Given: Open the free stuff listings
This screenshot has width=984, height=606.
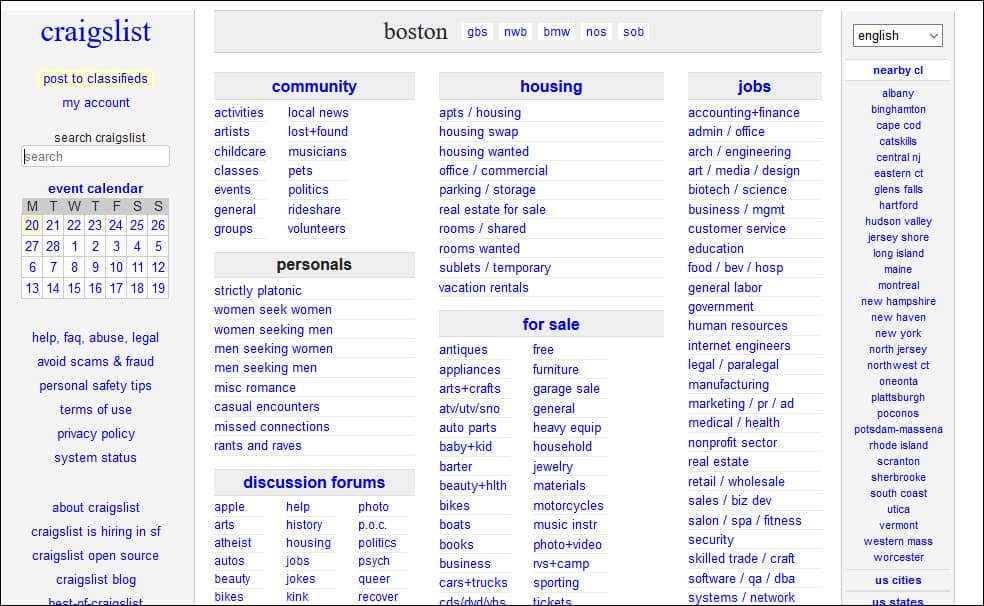Looking at the screenshot, I should click(543, 349).
